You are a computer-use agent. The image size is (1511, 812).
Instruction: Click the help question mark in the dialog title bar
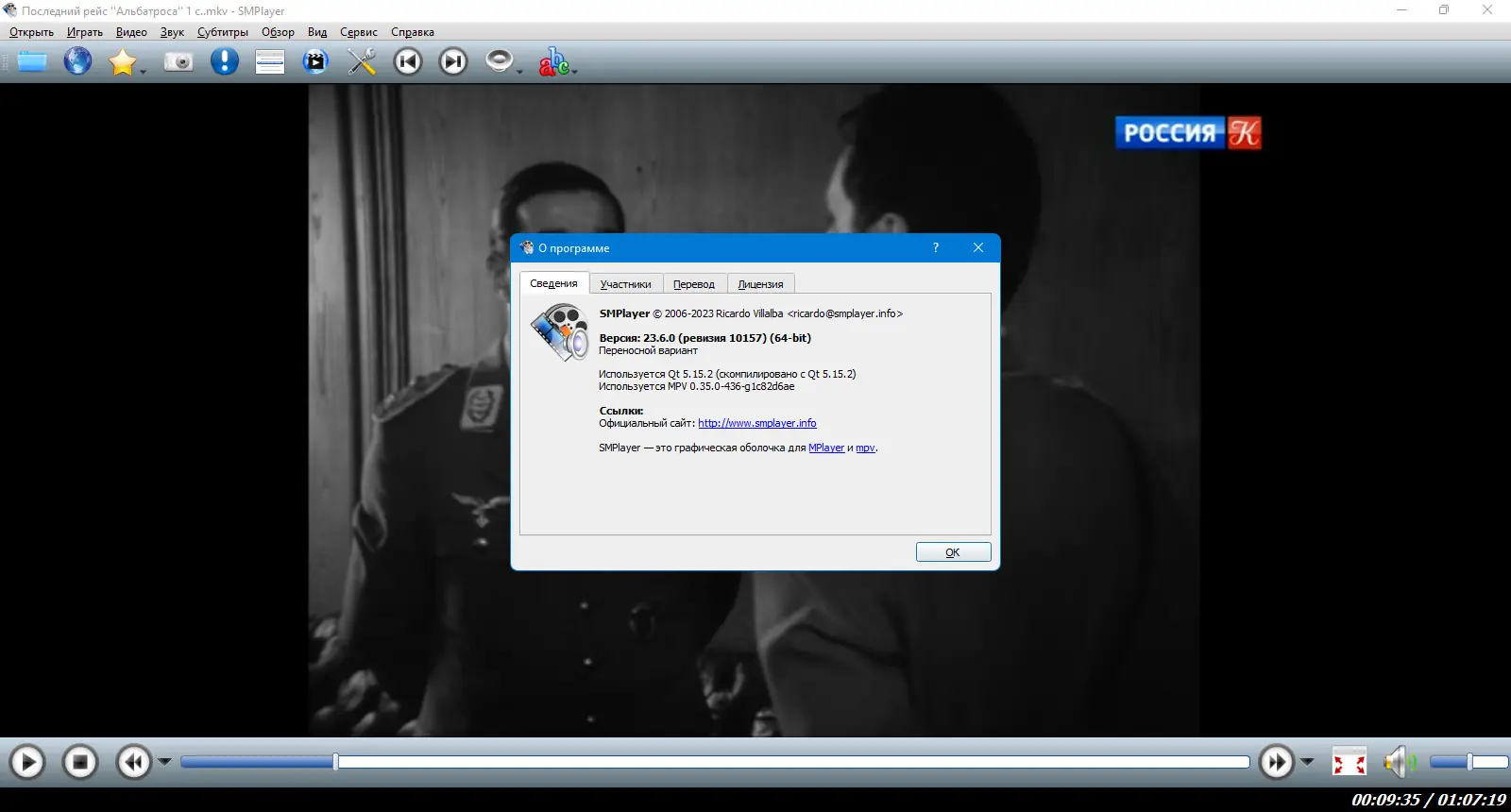pyautogui.click(x=936, y=247)
